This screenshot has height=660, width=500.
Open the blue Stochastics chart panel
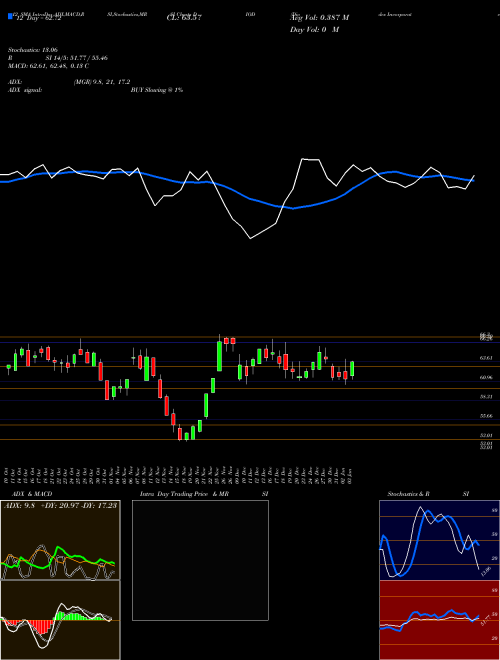click(x=439, y=540)
